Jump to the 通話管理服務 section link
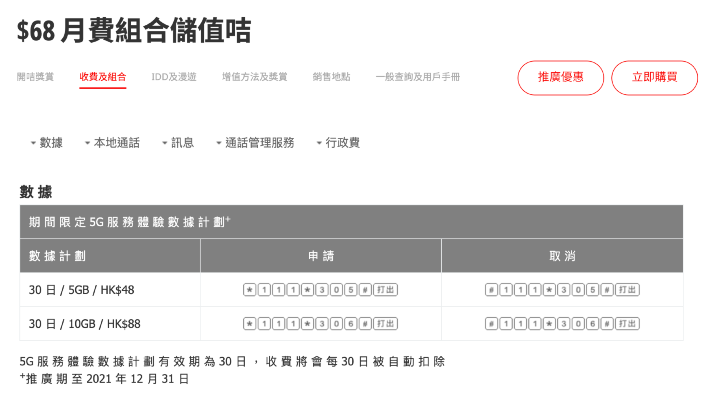 tap(255, 143)
